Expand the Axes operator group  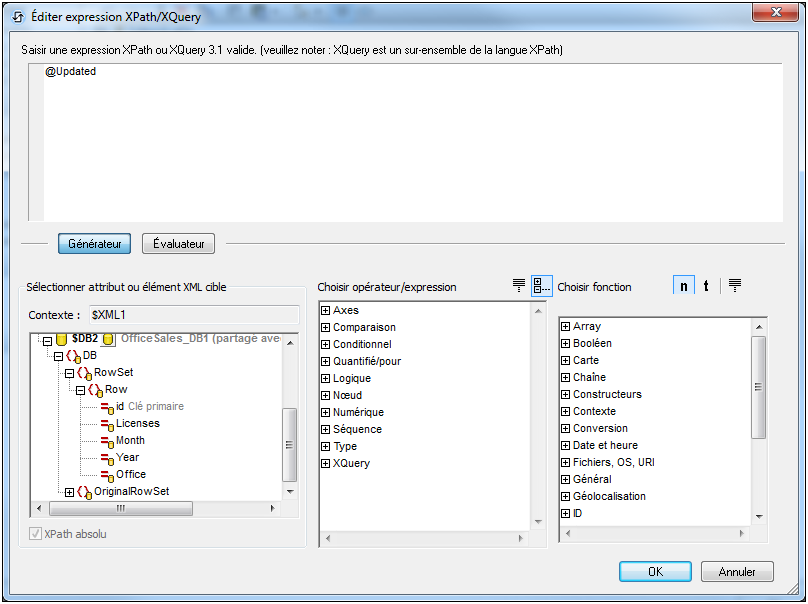click(x=326, y=311)
